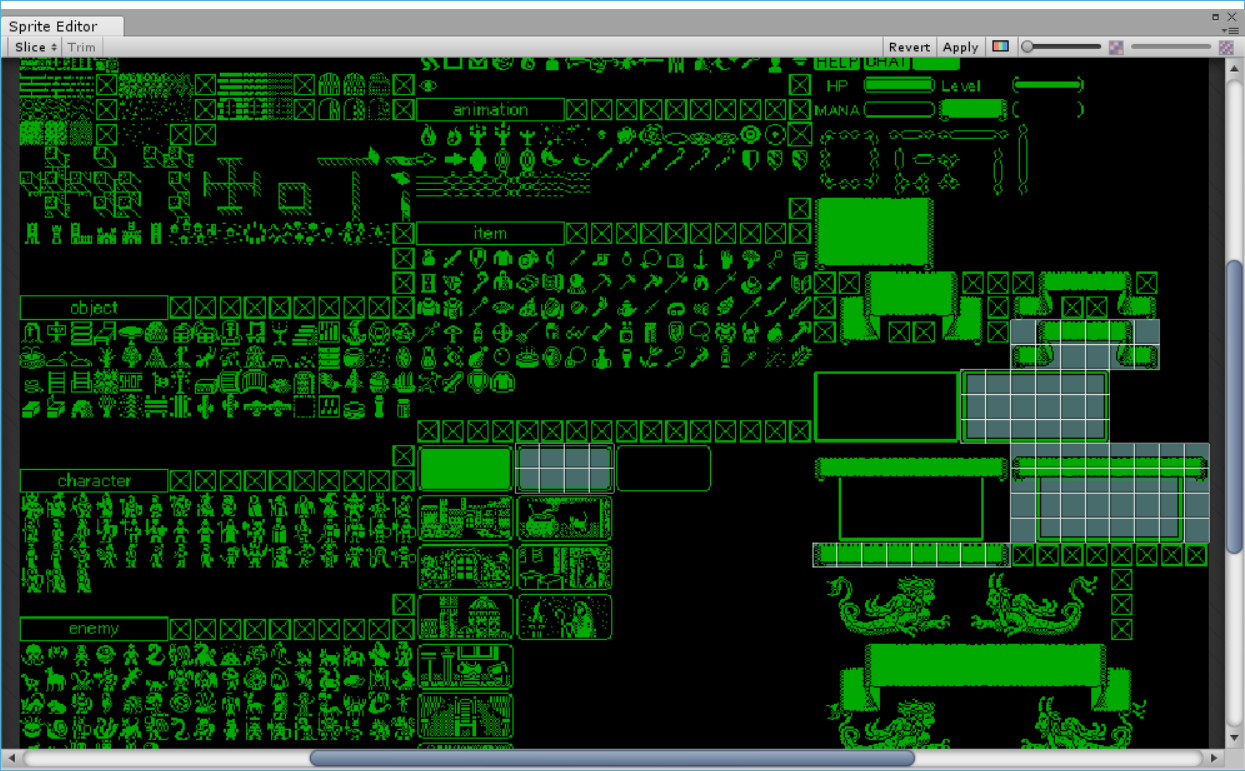The image size is (1245, 771).
Task: Select the flame sprite in the animation section
Action: 430,133
